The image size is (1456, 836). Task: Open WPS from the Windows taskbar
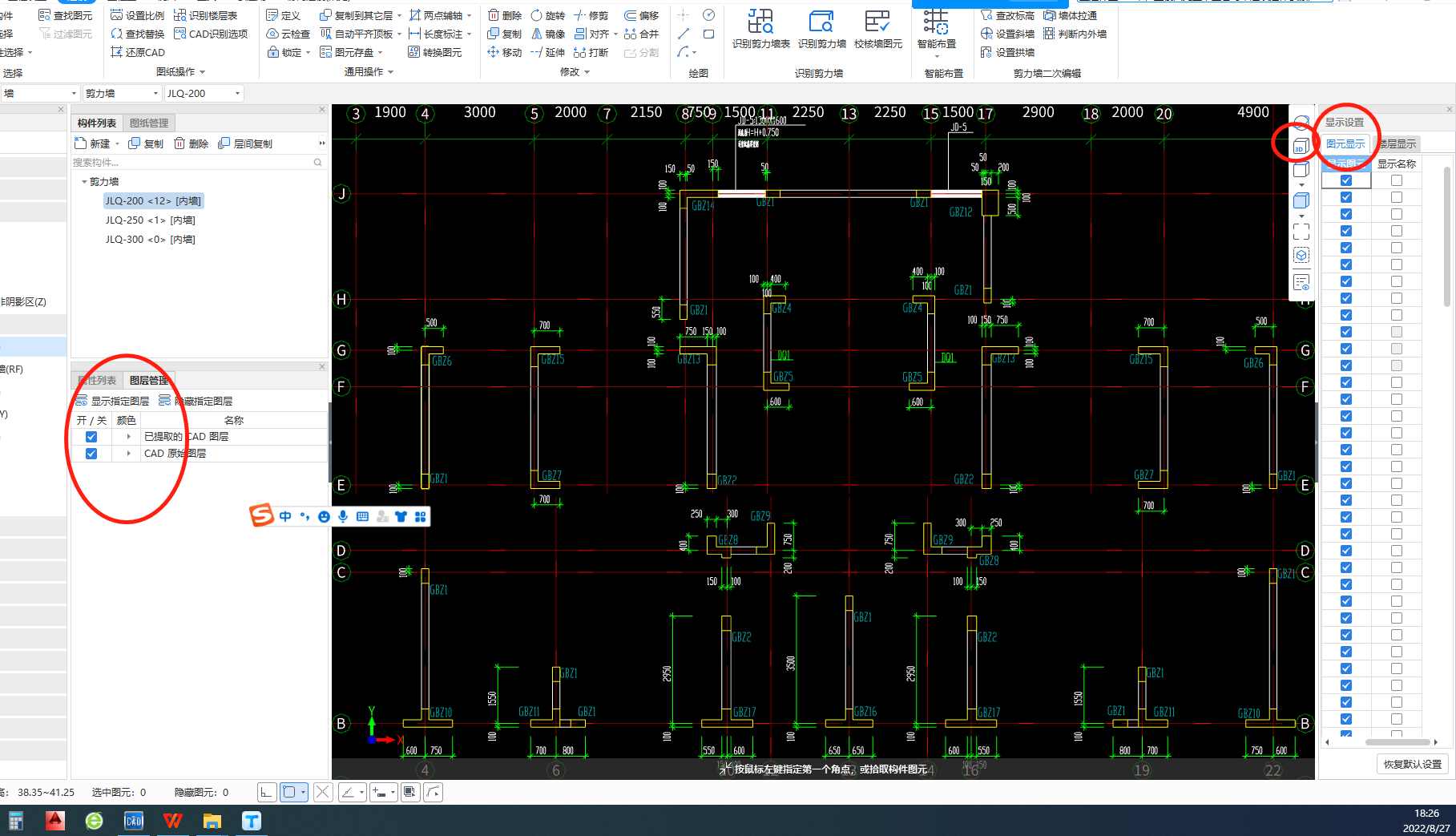pos(172,820)
